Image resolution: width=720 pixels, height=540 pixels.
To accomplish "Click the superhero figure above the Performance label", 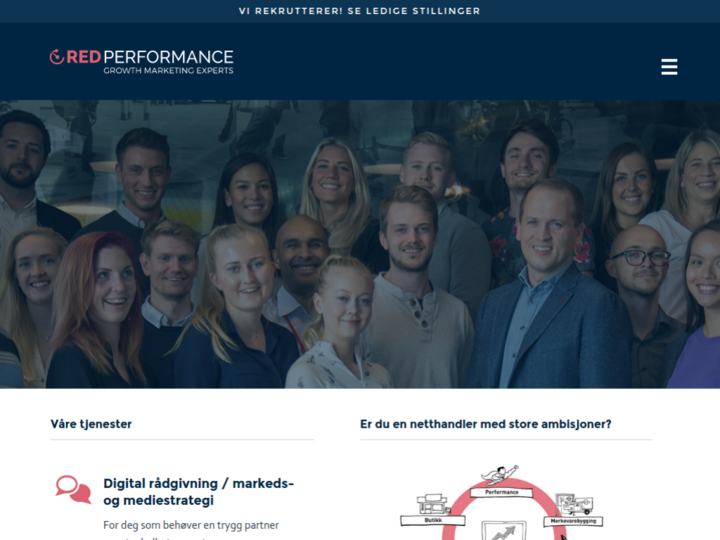I will point(500,475).
